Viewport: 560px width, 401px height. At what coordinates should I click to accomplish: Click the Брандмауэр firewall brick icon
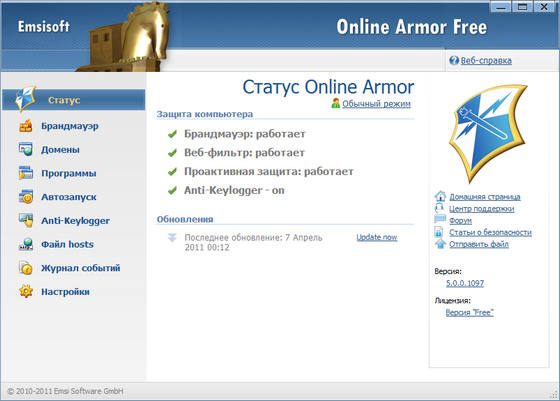pyautogui.click(x=26, y=126)
